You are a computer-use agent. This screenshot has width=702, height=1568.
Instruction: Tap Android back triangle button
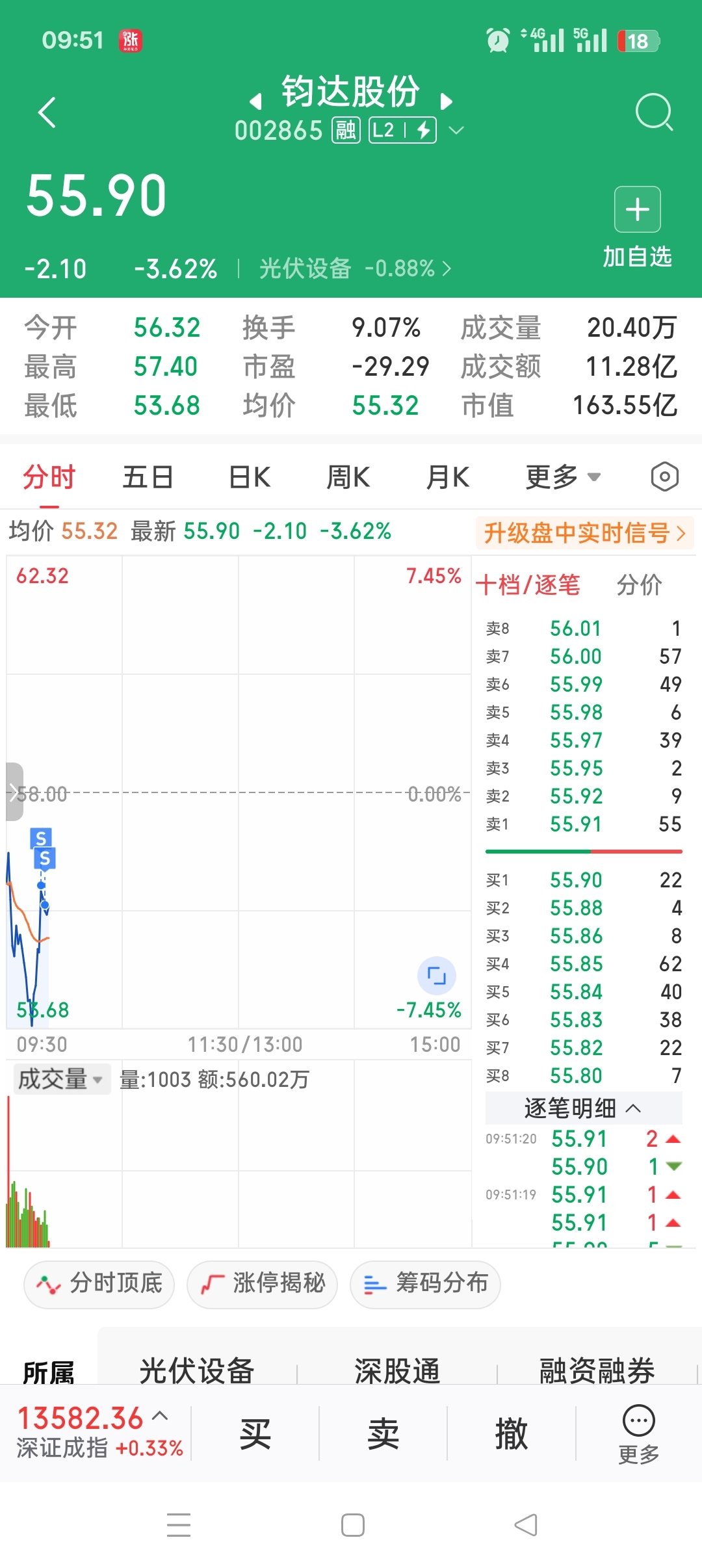pos(526,1525)
